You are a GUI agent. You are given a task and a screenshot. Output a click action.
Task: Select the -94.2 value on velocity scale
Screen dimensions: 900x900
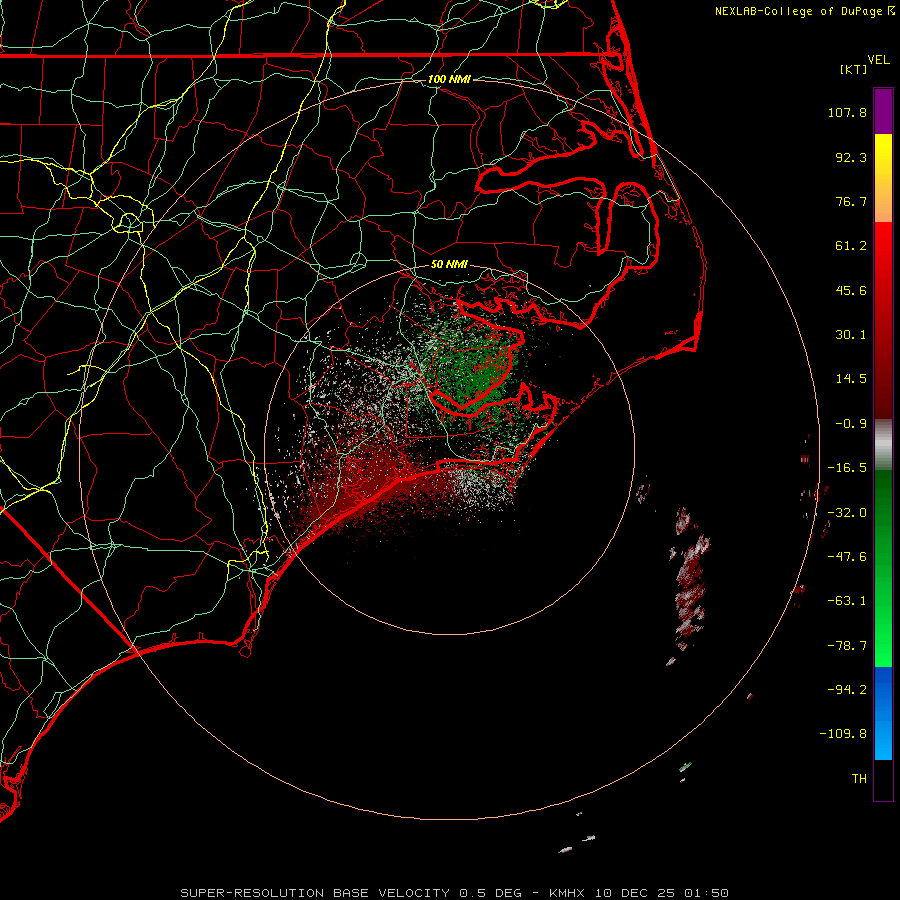tap(847, 689)
